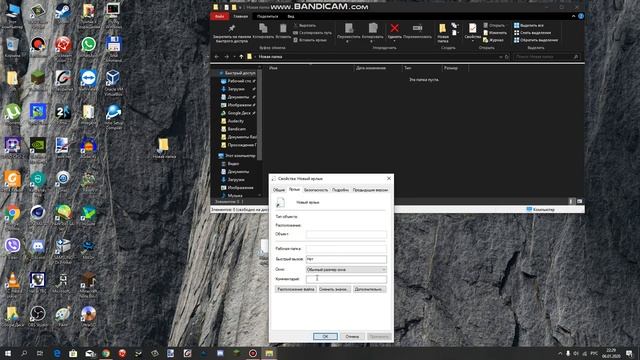Open Копировать в copy-to dropdown
The height and width of the screenshot is (360, 640).
[x=372, y=33]
